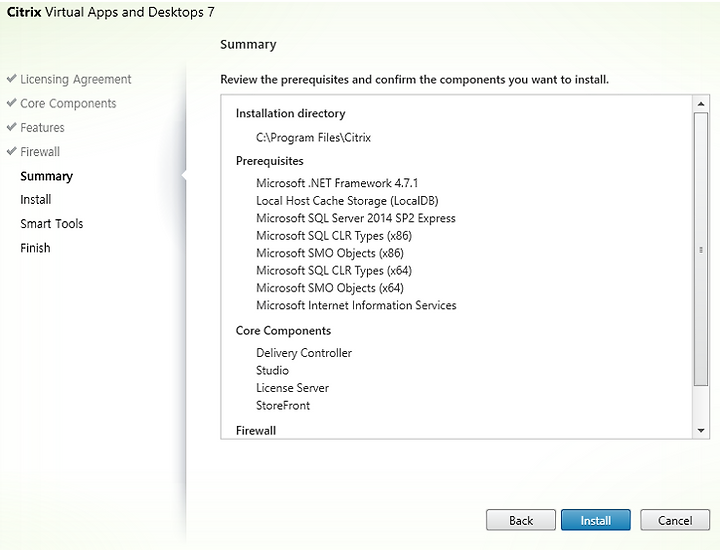Select the Finish step in sidebar
The height and width of the screenshot is (550, 720).
pos(35,248)
